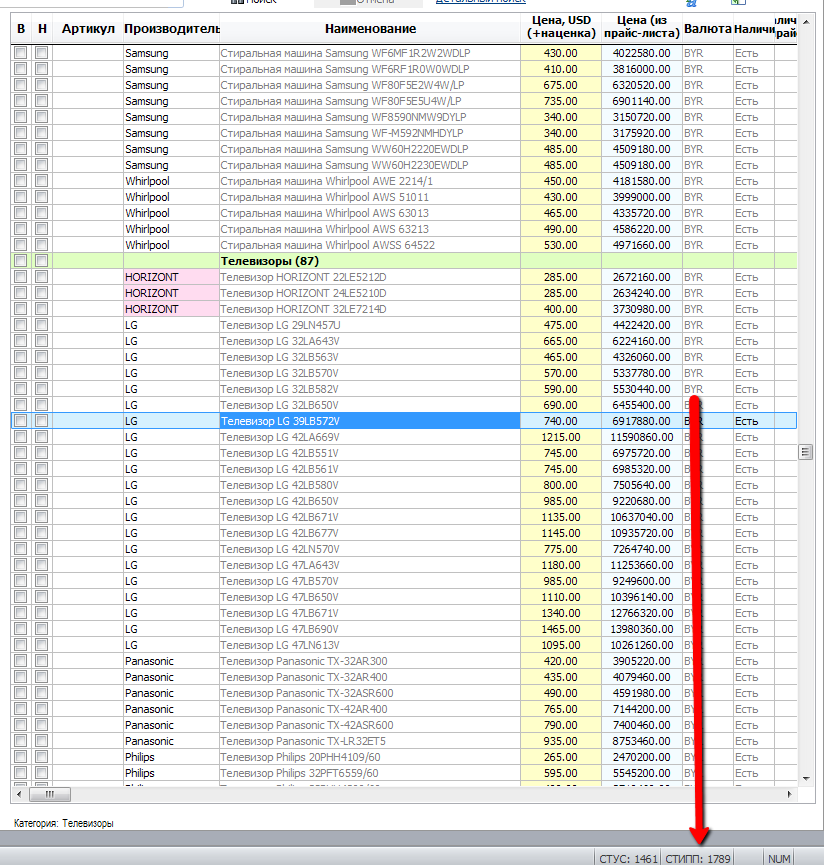Check the Н box of Телевизоры (87) group row
This screenshot has width=824, height=865.
click(x=41, y=261)
